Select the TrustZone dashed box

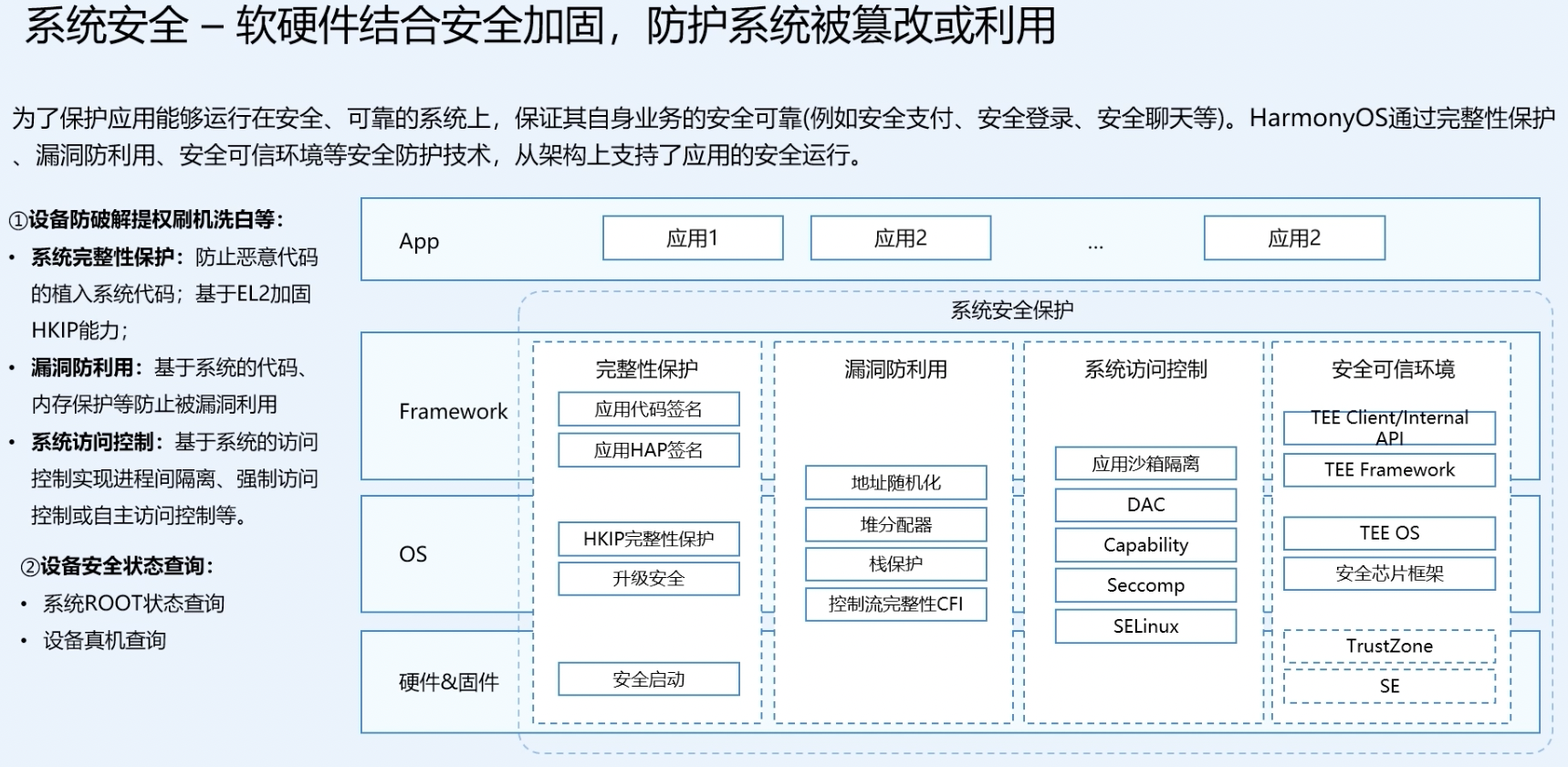click(x=1390, y=646)
